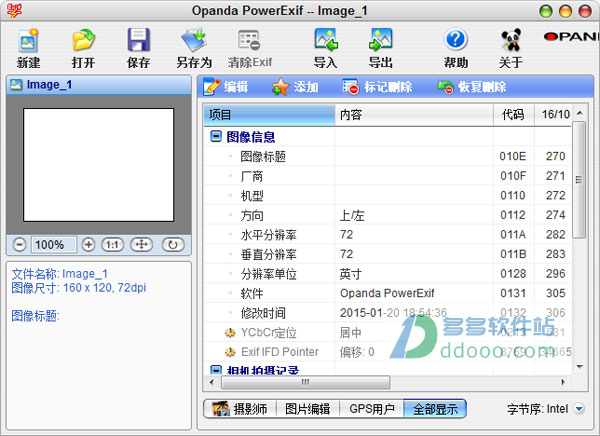Switch to the GPS用户 tab
The width and height of the screenshot is (600, 436).
[x=372, y=409]
